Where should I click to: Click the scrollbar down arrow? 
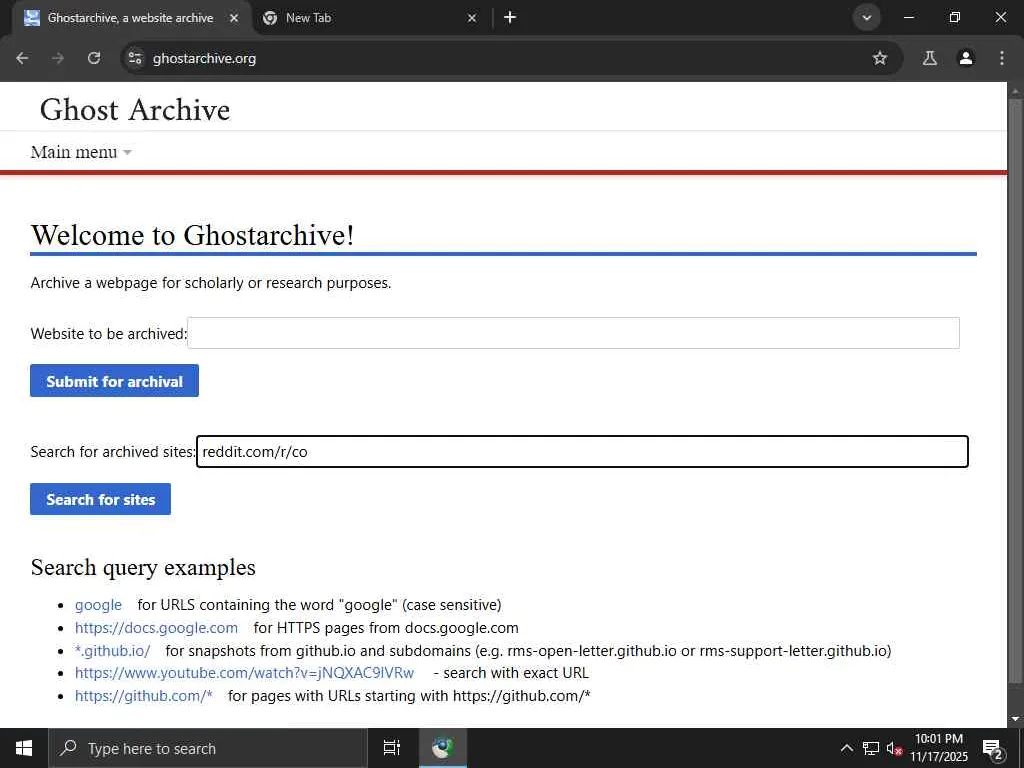point(1015,719)
